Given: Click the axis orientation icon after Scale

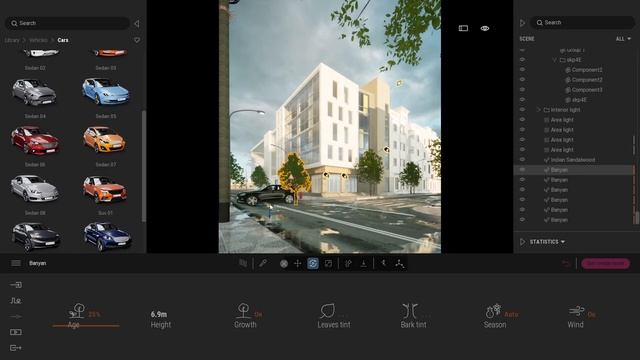Looking at the screenshot, I should [x=348, y=264].
